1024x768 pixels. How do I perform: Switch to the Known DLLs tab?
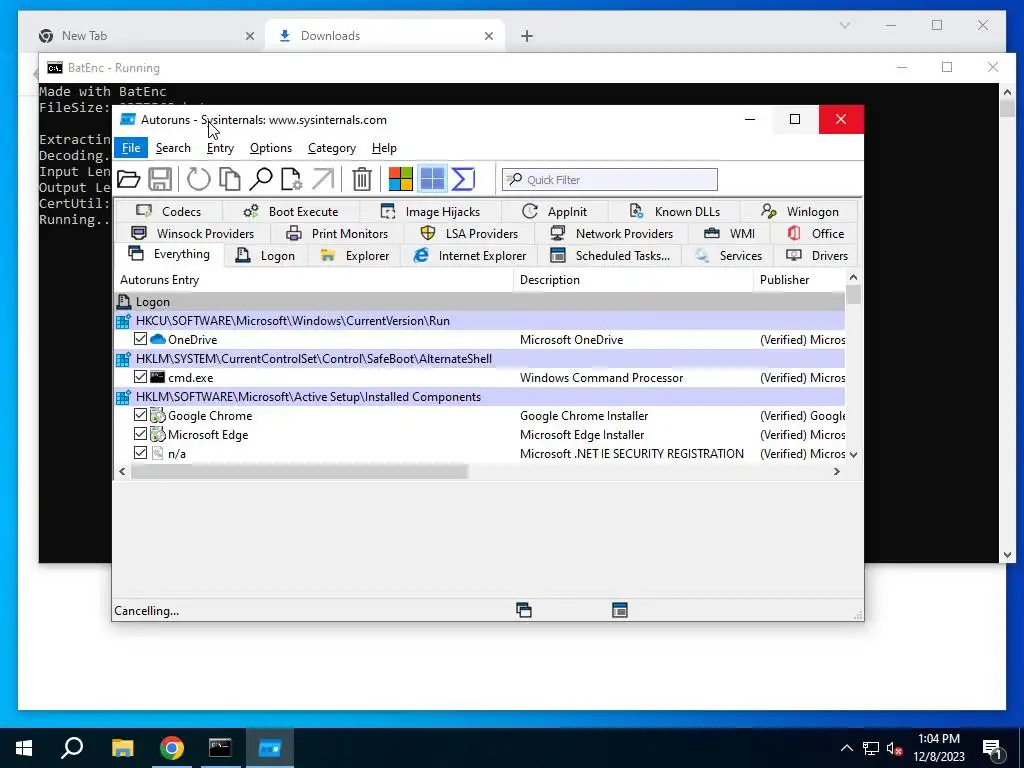(x=675, y=211)
